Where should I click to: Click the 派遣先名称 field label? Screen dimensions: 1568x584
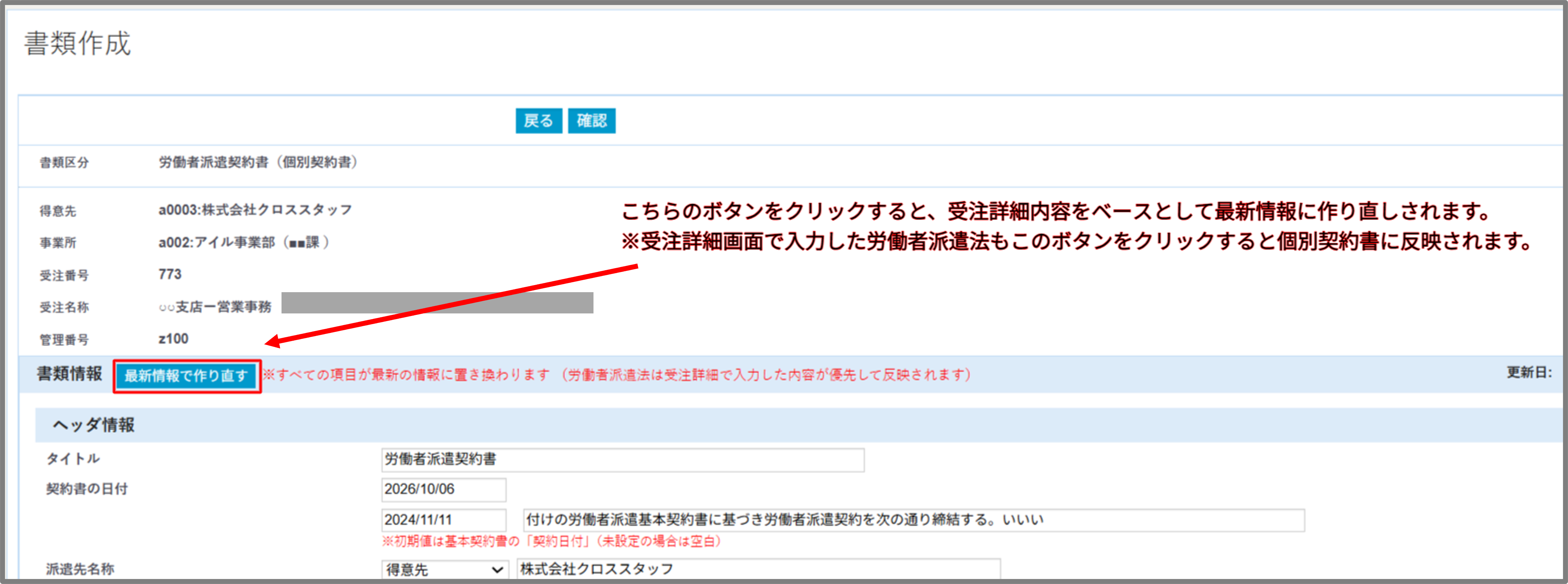coord(80,569)
